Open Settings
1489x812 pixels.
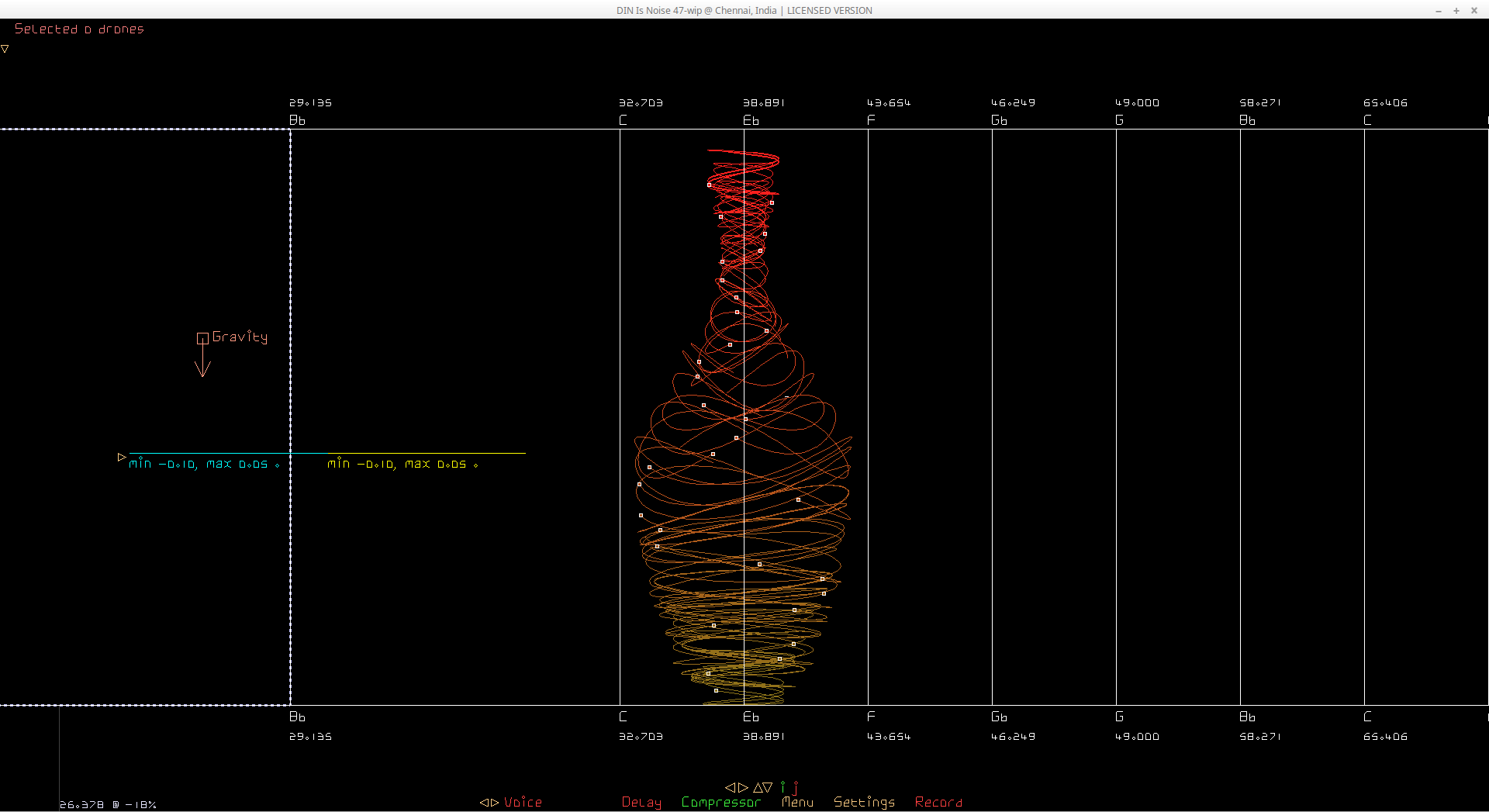pos(864,803)
